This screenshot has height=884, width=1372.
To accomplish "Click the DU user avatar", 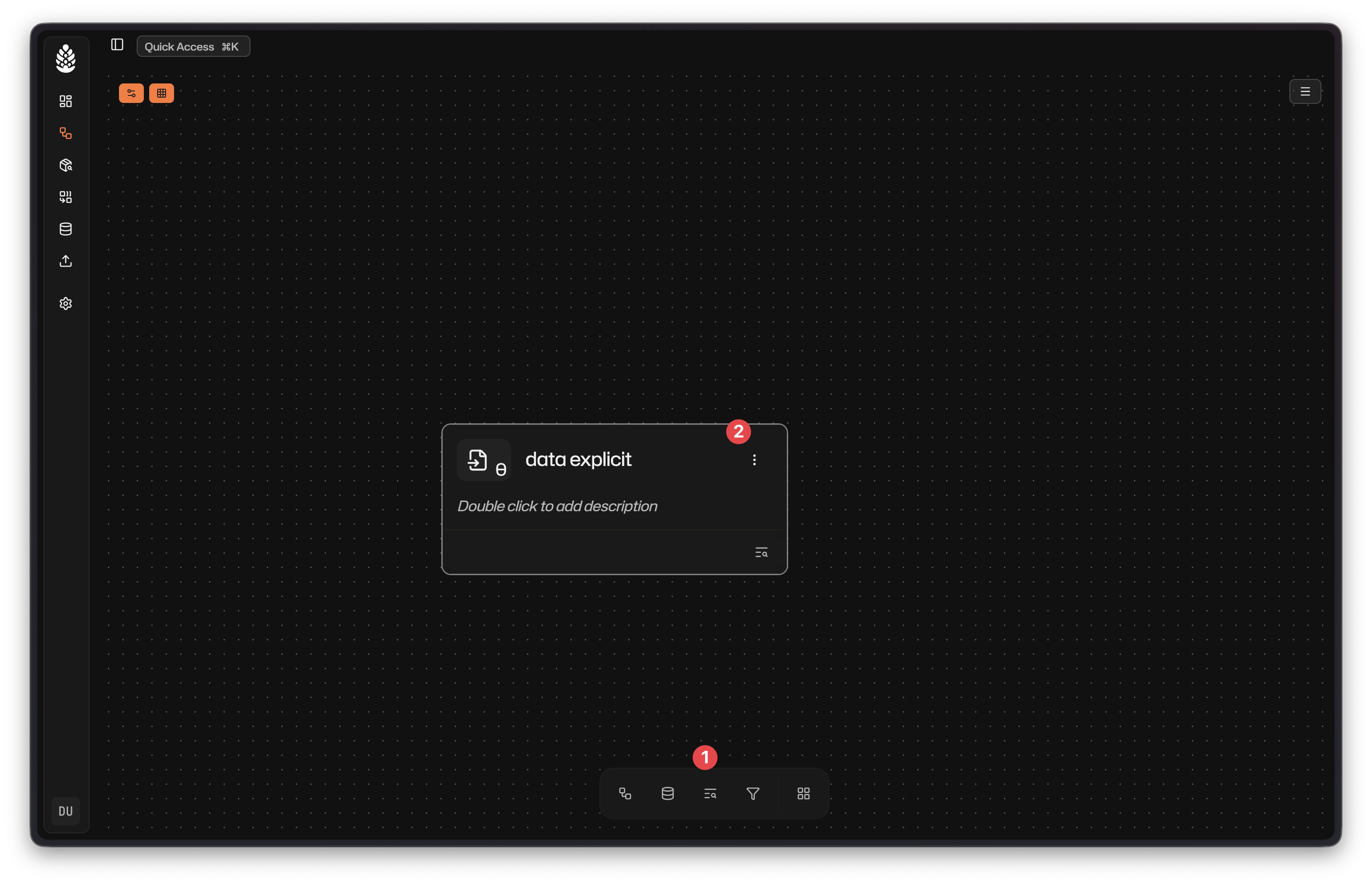I will [x=65, y=811].
